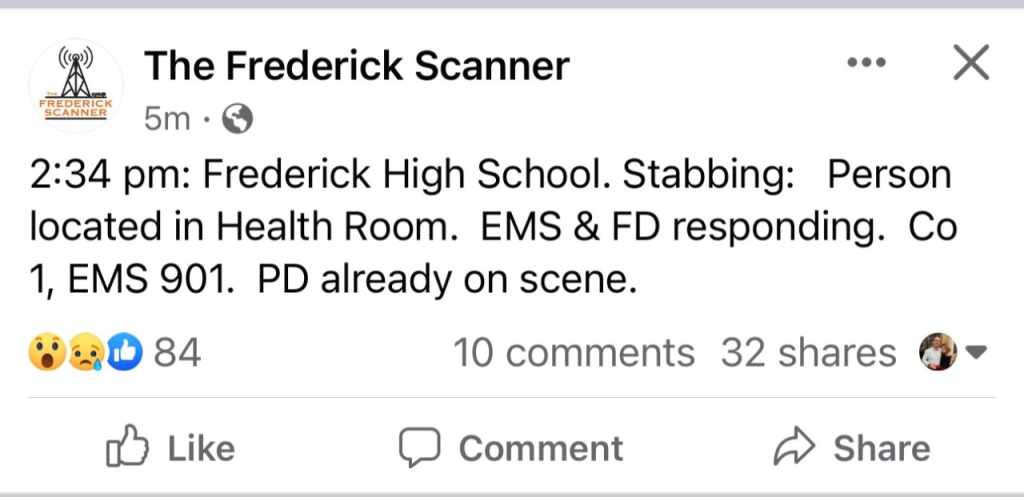The height and width of the screenshot is (497, 1024).
Task: Click the thumbs-up outline icon
Action: click(127, 447)
